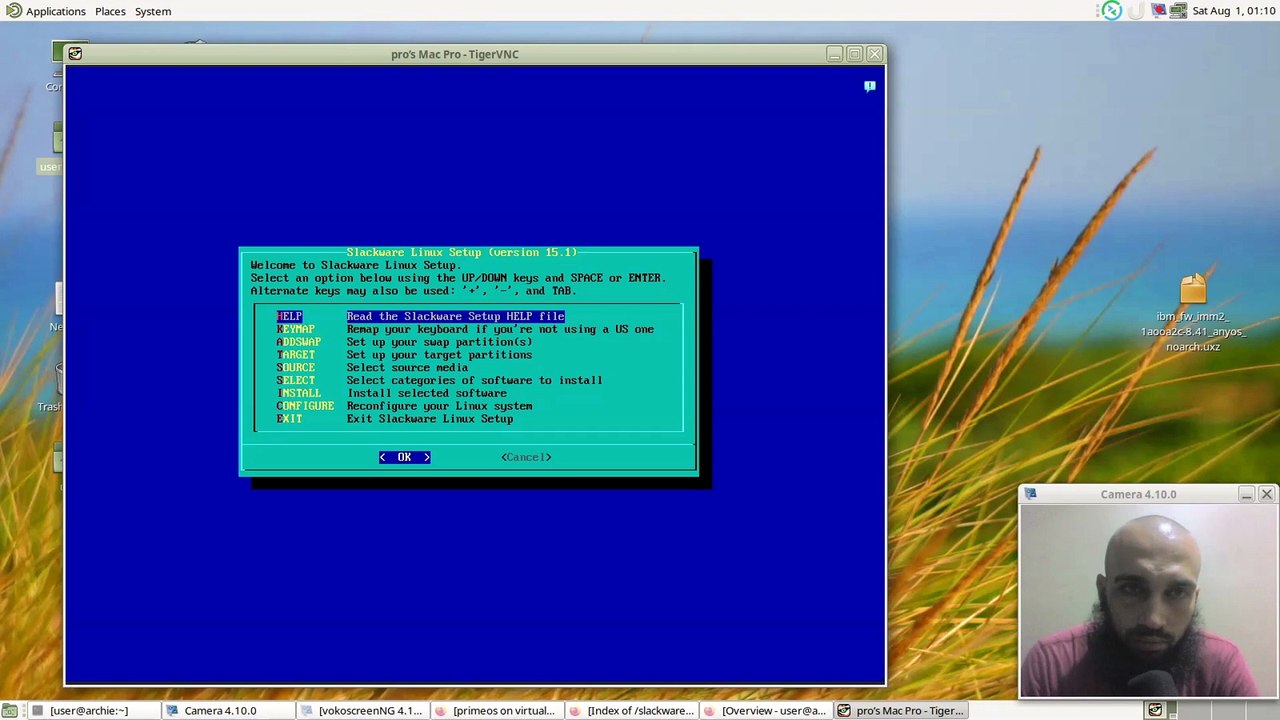Click 'Reconfigure your Linux system' text

pos(439,406)
